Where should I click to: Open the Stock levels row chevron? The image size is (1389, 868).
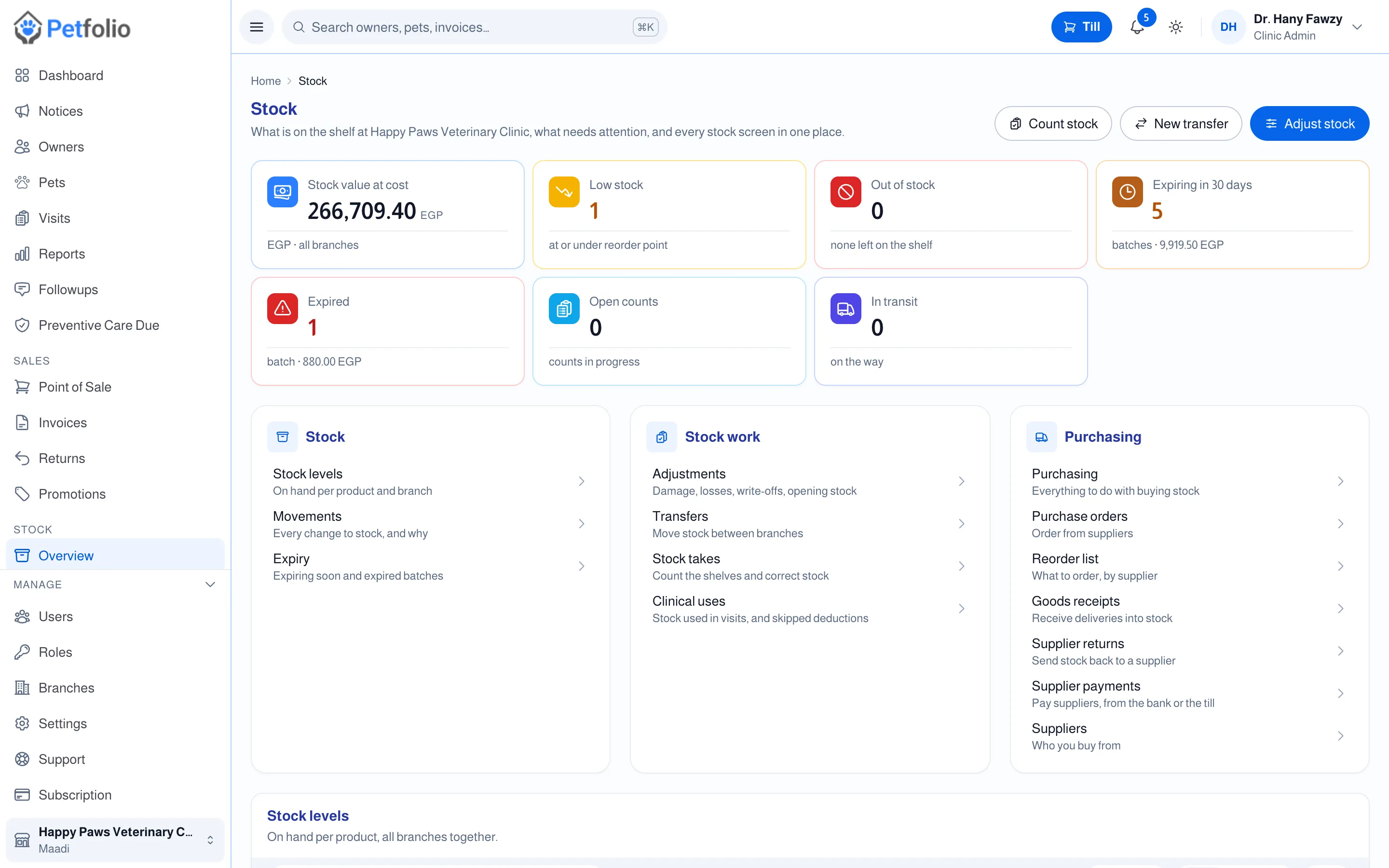coord(582,481)
